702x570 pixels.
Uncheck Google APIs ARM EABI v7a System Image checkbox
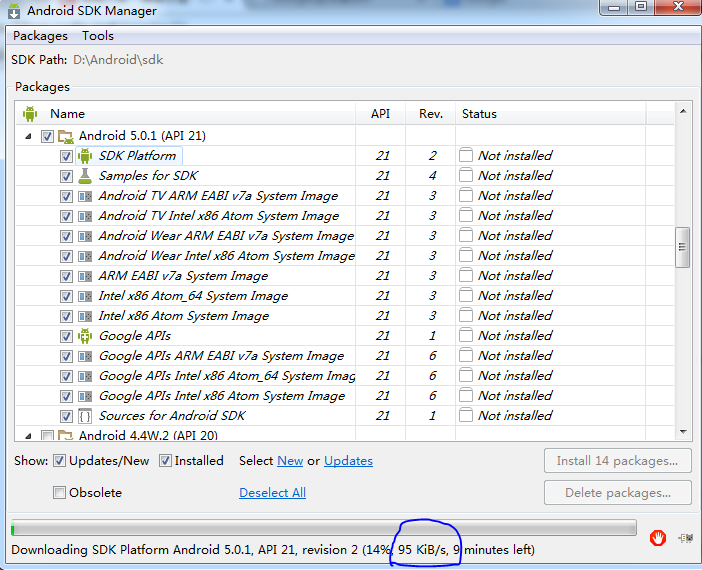pos(66,356)
